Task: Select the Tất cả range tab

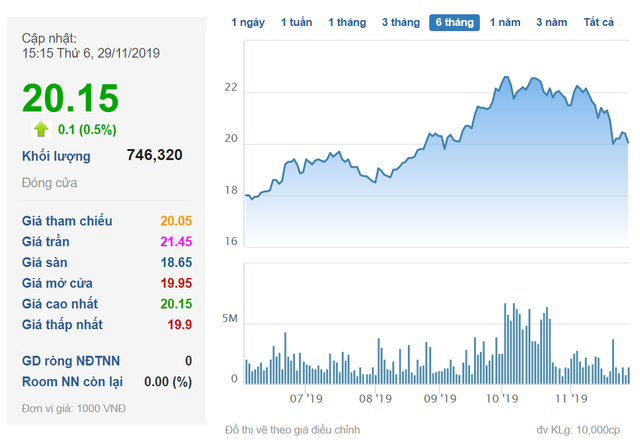Action: 599,22
